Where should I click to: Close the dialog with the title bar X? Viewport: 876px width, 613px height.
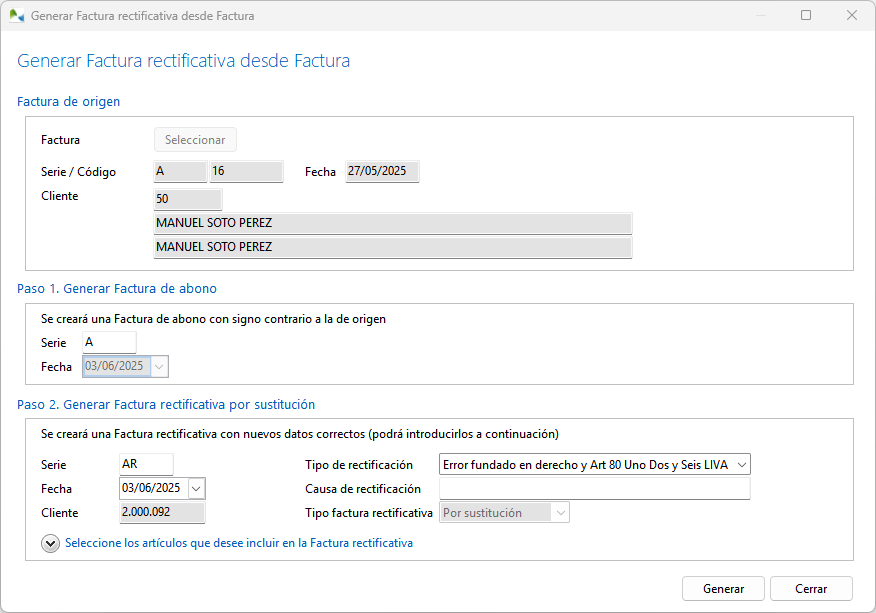pos(852,16)
